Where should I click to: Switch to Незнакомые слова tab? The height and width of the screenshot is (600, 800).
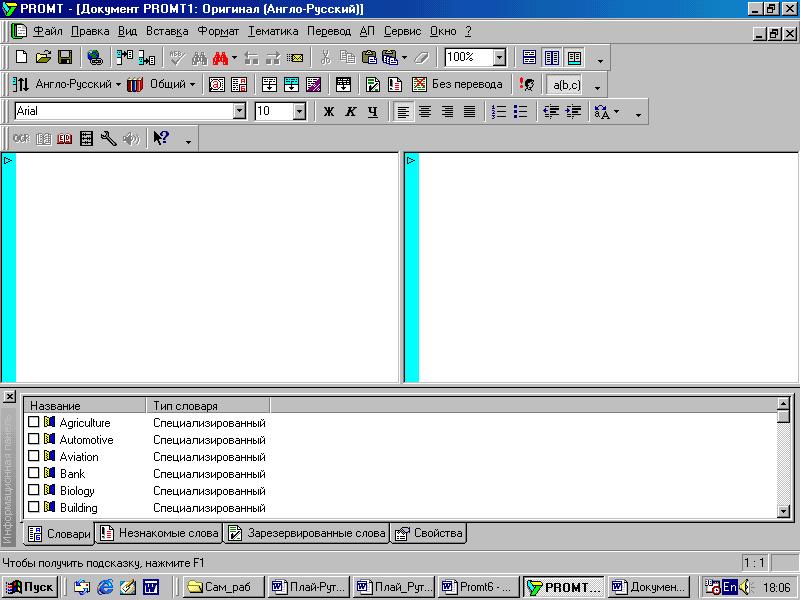(159, 533)
